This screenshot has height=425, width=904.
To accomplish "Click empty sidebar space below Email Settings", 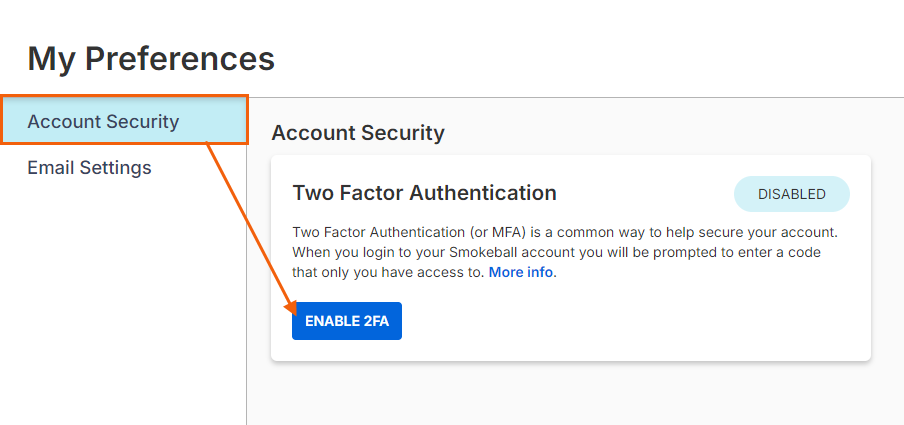I will [120, 300].
